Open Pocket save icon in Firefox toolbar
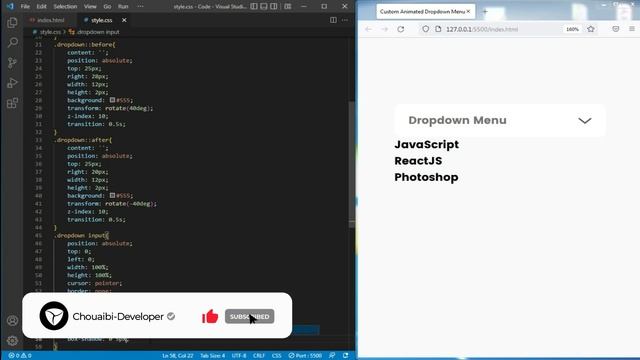The height and width of the screenshot is (360, 640). click(x=616, y=29)
